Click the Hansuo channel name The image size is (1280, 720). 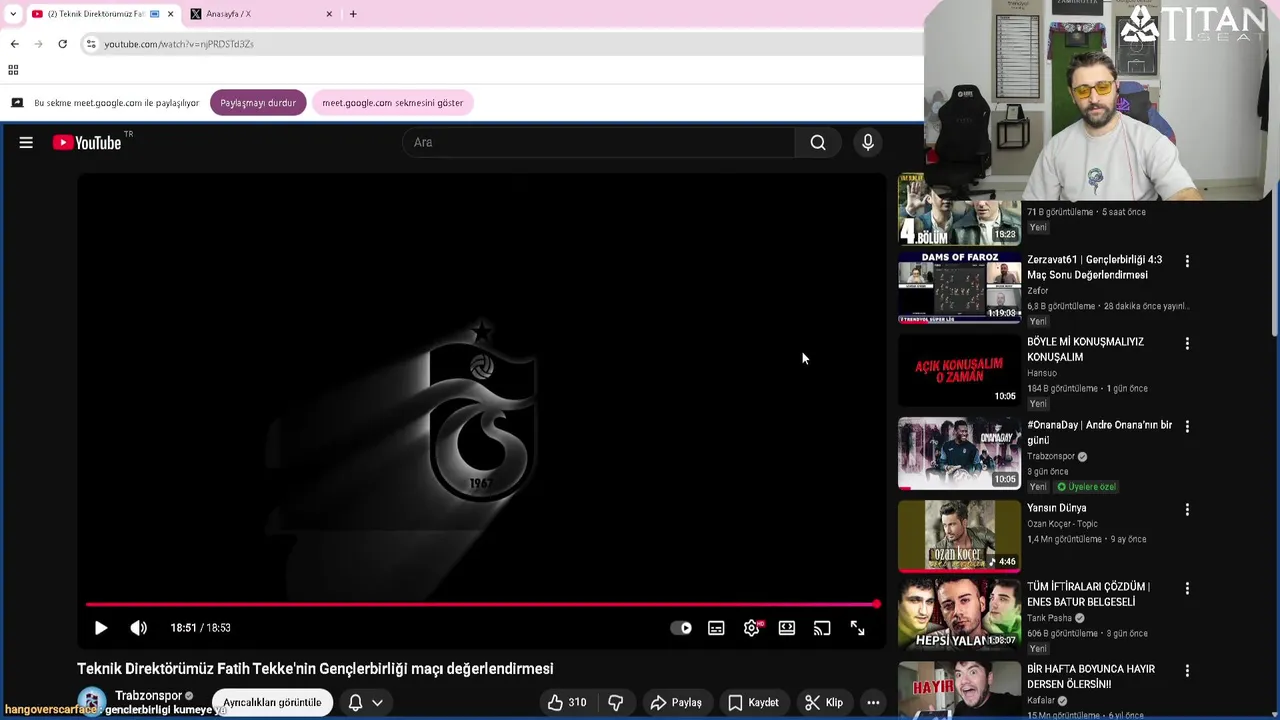[x=1042, y=373]
